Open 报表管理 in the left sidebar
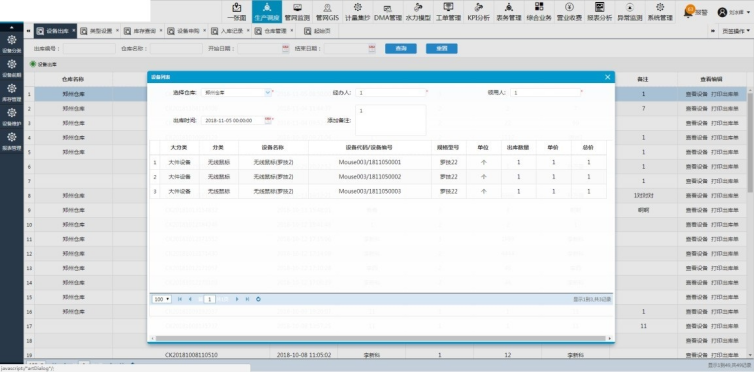The image size is (755, 373). click(x=12, y=141)
